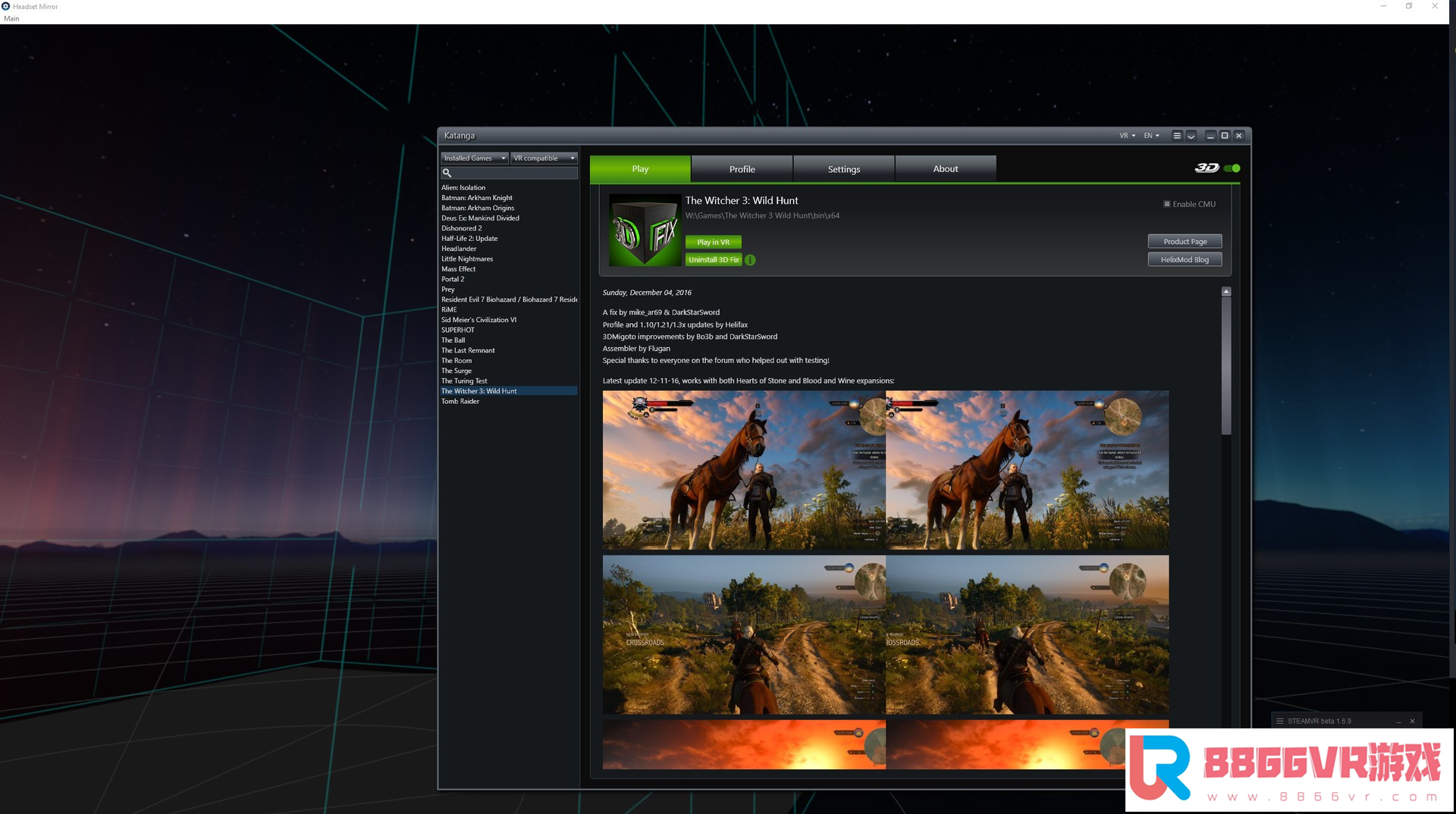Viewport: 1456px width, 814px height.
Task: Click the Uninstall 3D Fix button
Action: coord(713,260)
